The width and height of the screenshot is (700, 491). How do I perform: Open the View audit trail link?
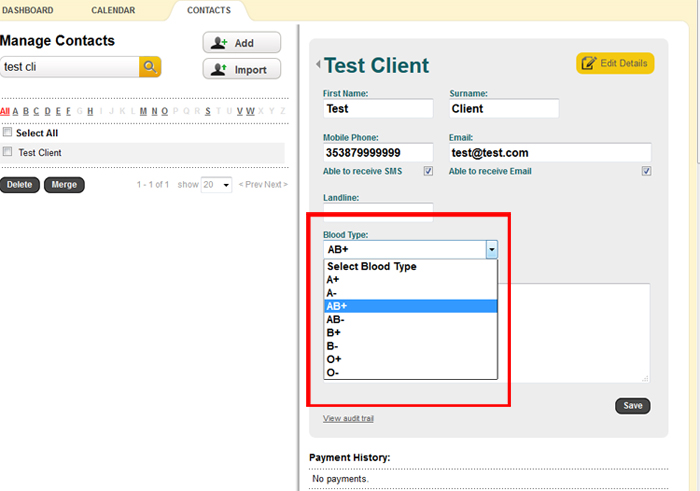point(348,418)
